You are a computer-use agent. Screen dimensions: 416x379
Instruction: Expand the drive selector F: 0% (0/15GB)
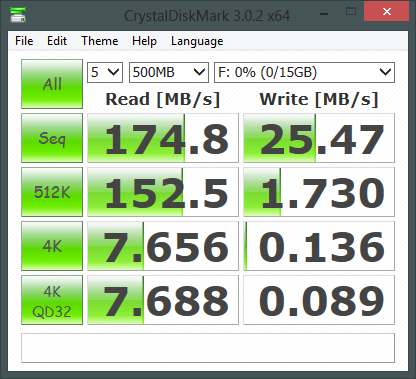(x=304, y=72)
